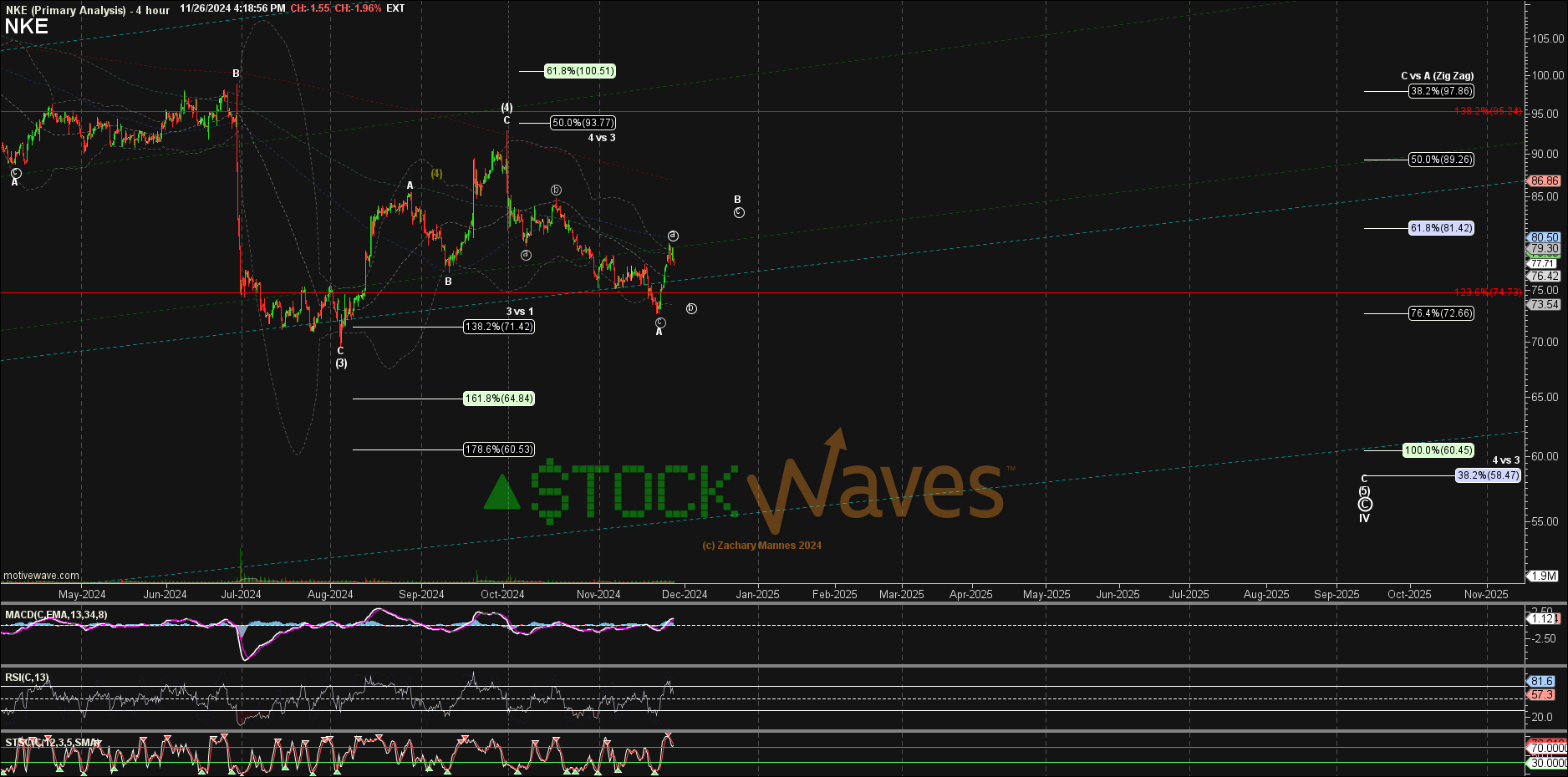Select the RSI(C,13) indicator title

click(x=27, y=678)
